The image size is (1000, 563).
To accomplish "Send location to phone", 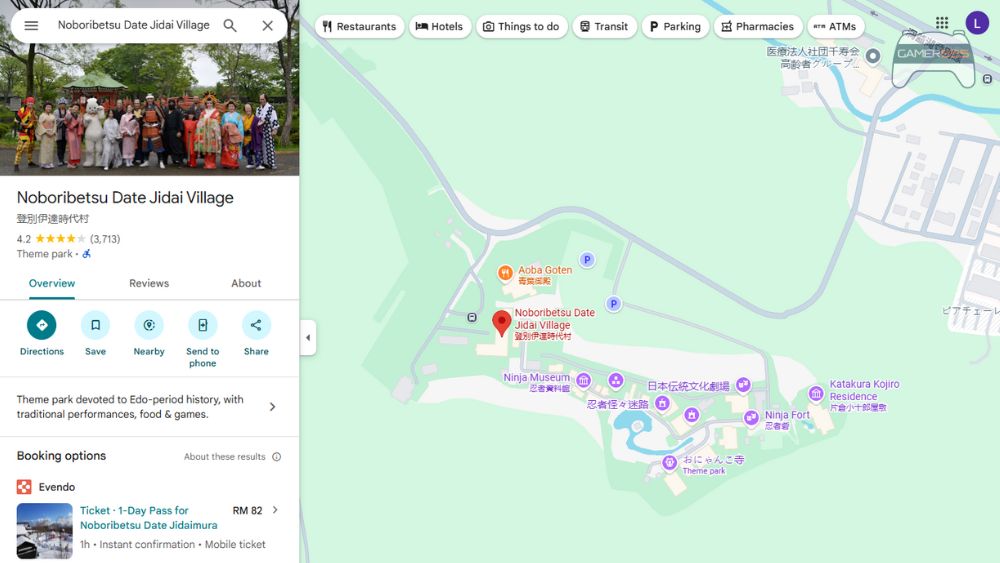I will [202, 326].
